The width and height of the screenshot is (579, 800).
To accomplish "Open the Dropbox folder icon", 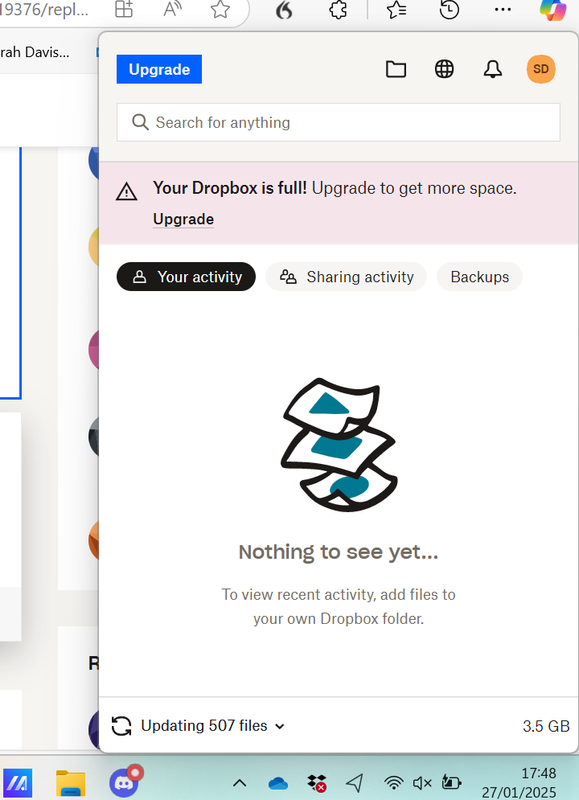I will tap(396, 69).
